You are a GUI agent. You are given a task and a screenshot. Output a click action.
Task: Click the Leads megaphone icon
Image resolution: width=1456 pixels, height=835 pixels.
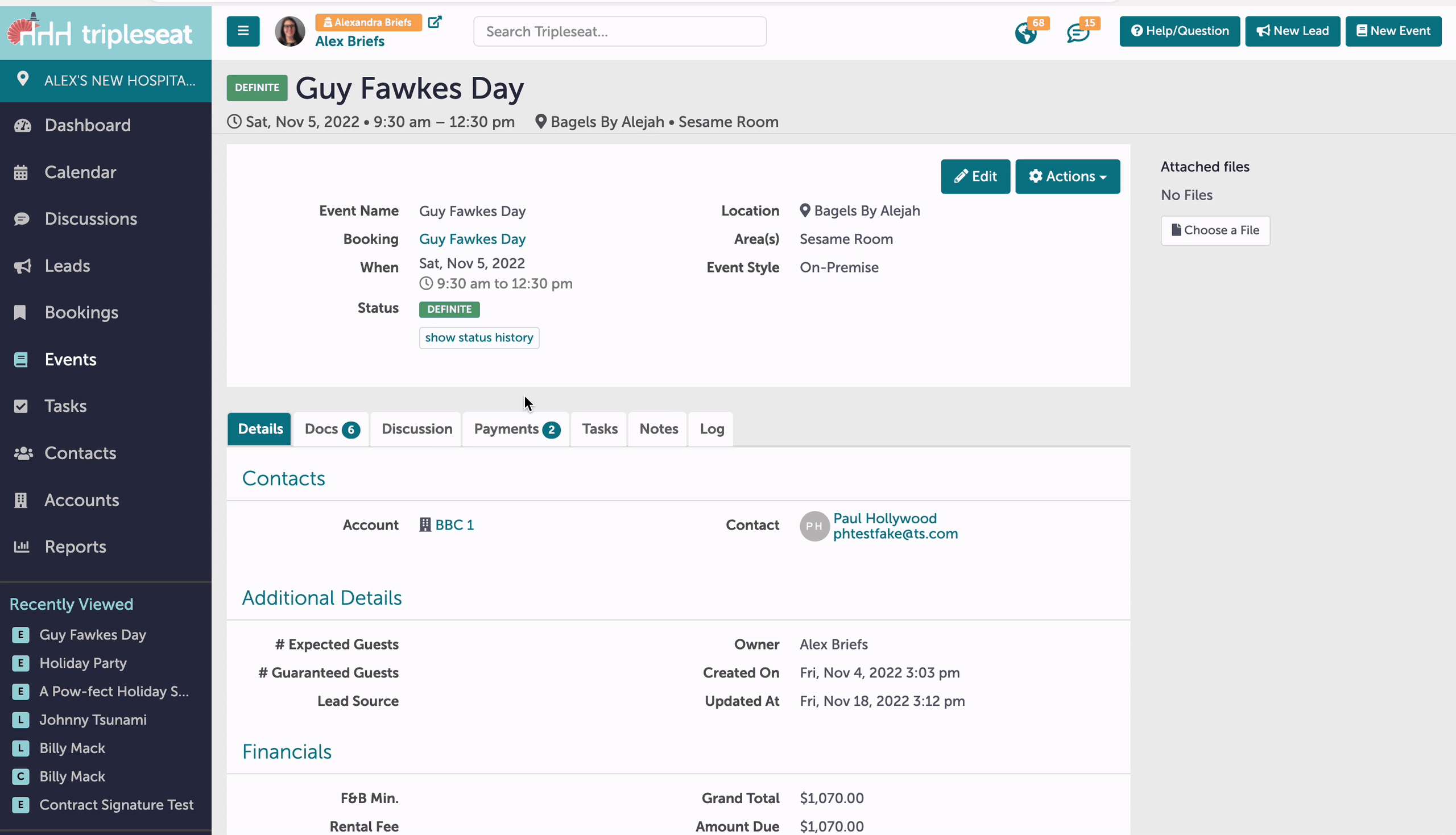tap(22, 266)
